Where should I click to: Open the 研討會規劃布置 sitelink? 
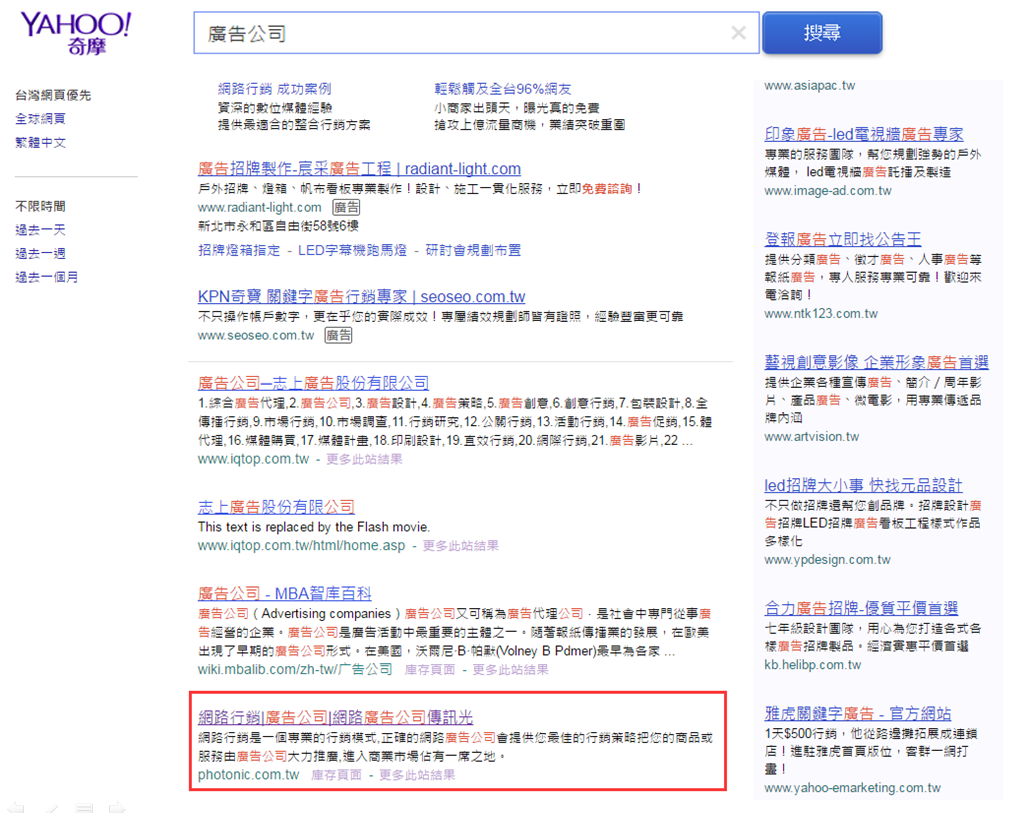point(473,251)
